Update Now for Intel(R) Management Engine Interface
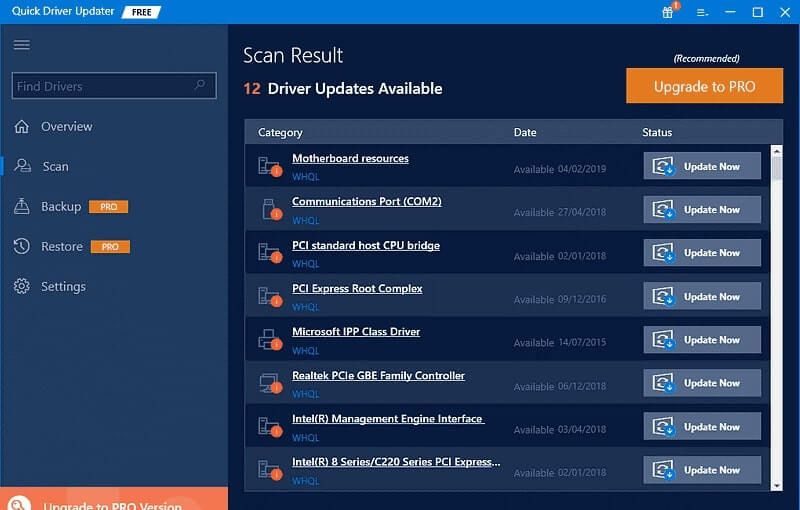Image resolution: width=800 pixels, height=510 pixels. point(702,426)
